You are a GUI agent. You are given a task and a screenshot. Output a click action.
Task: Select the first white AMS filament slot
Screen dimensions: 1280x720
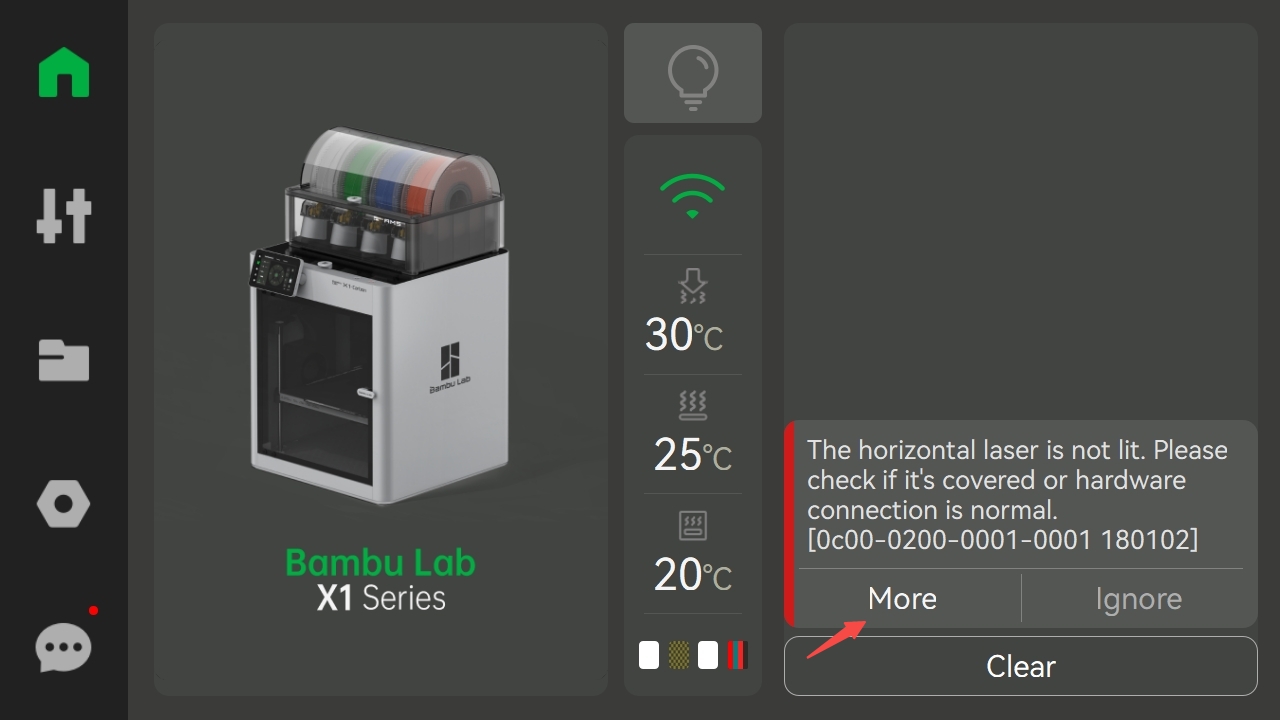pos(649,655)
